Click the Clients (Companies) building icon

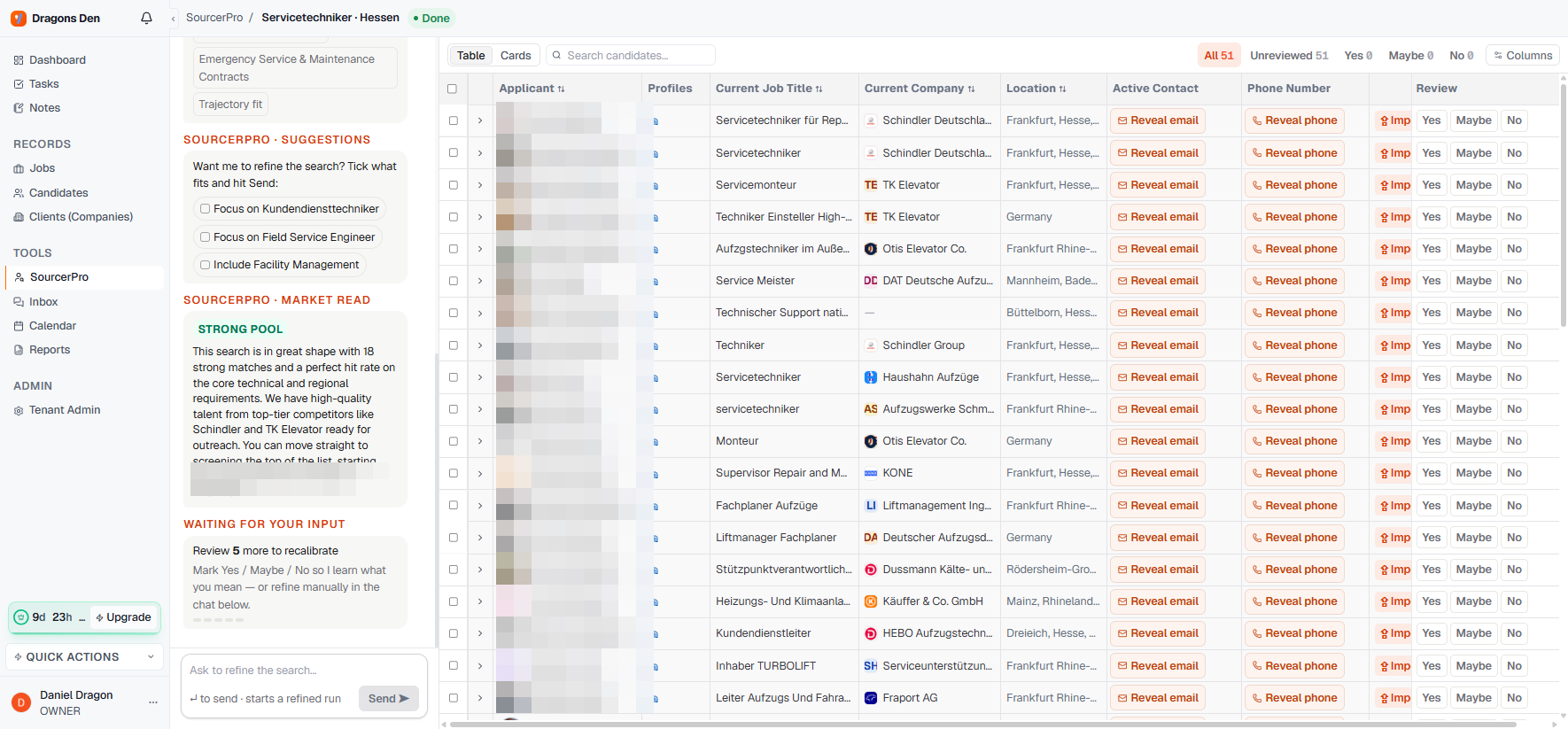pyautogui.click(x=19, y=217)
